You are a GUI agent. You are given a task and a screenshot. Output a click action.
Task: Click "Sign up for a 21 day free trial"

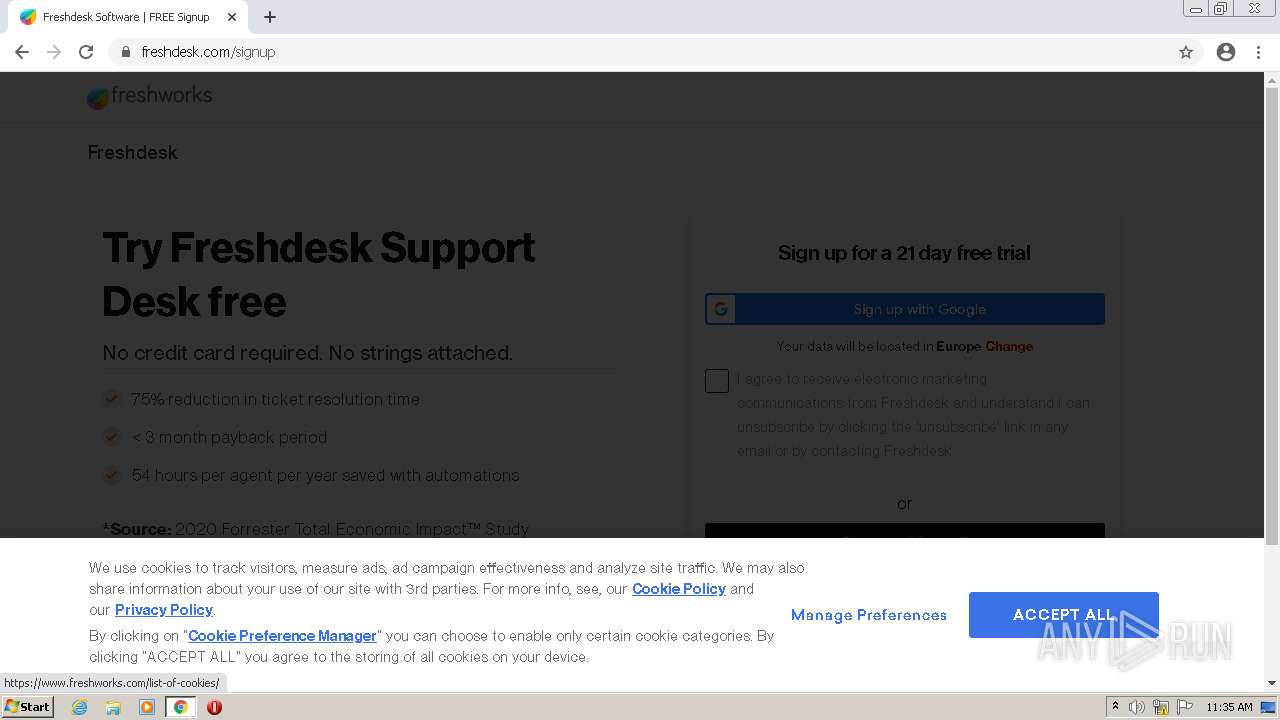click(x=904, y=253)
